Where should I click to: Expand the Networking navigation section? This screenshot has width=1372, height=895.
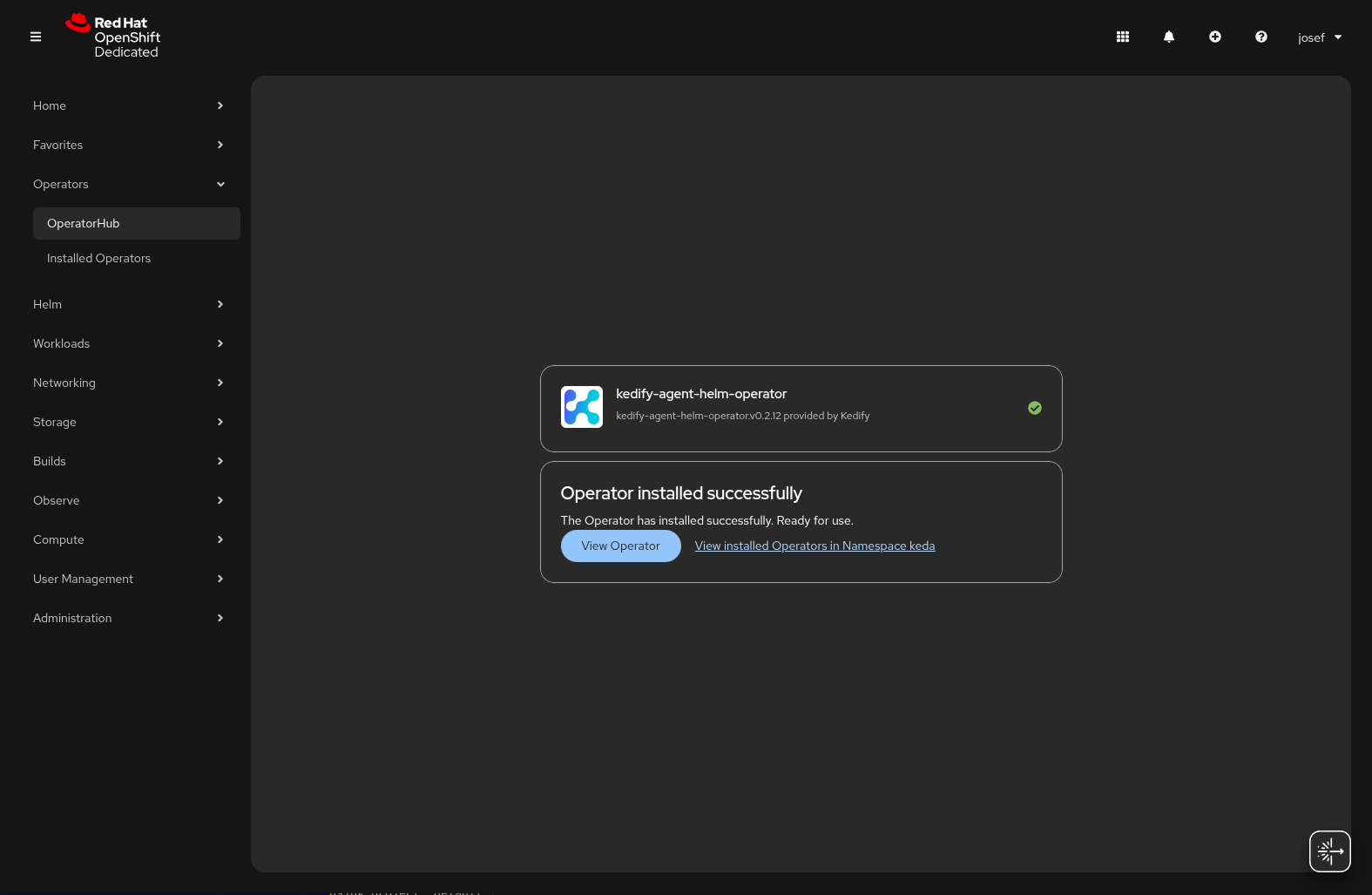128,383
